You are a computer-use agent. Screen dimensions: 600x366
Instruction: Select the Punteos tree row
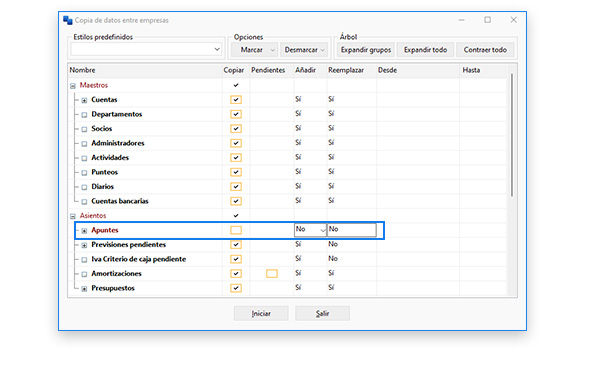pos(104,172)
